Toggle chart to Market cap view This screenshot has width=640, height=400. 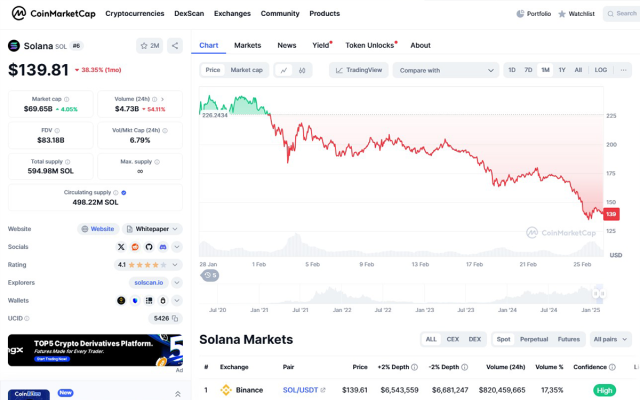(246, 70)
